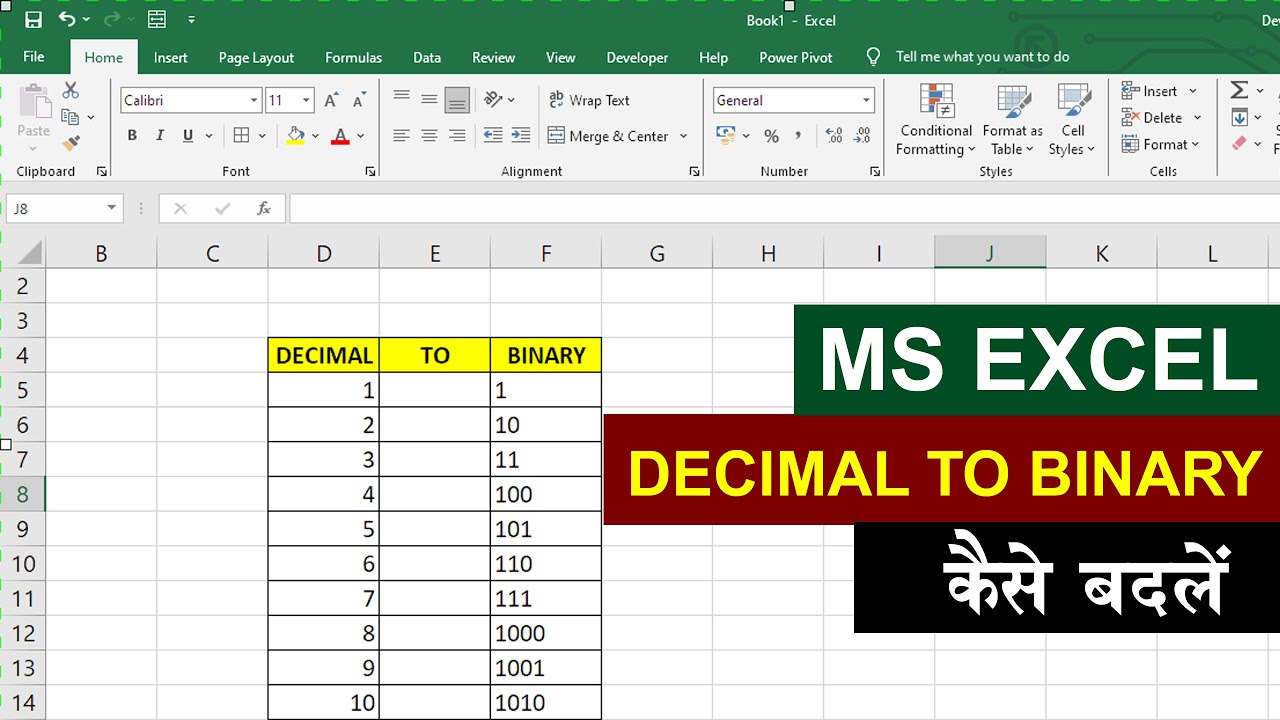Screen dimensions: 1280x720
Task: Click the Format cells button
Action: click(x=1161, y=144)
